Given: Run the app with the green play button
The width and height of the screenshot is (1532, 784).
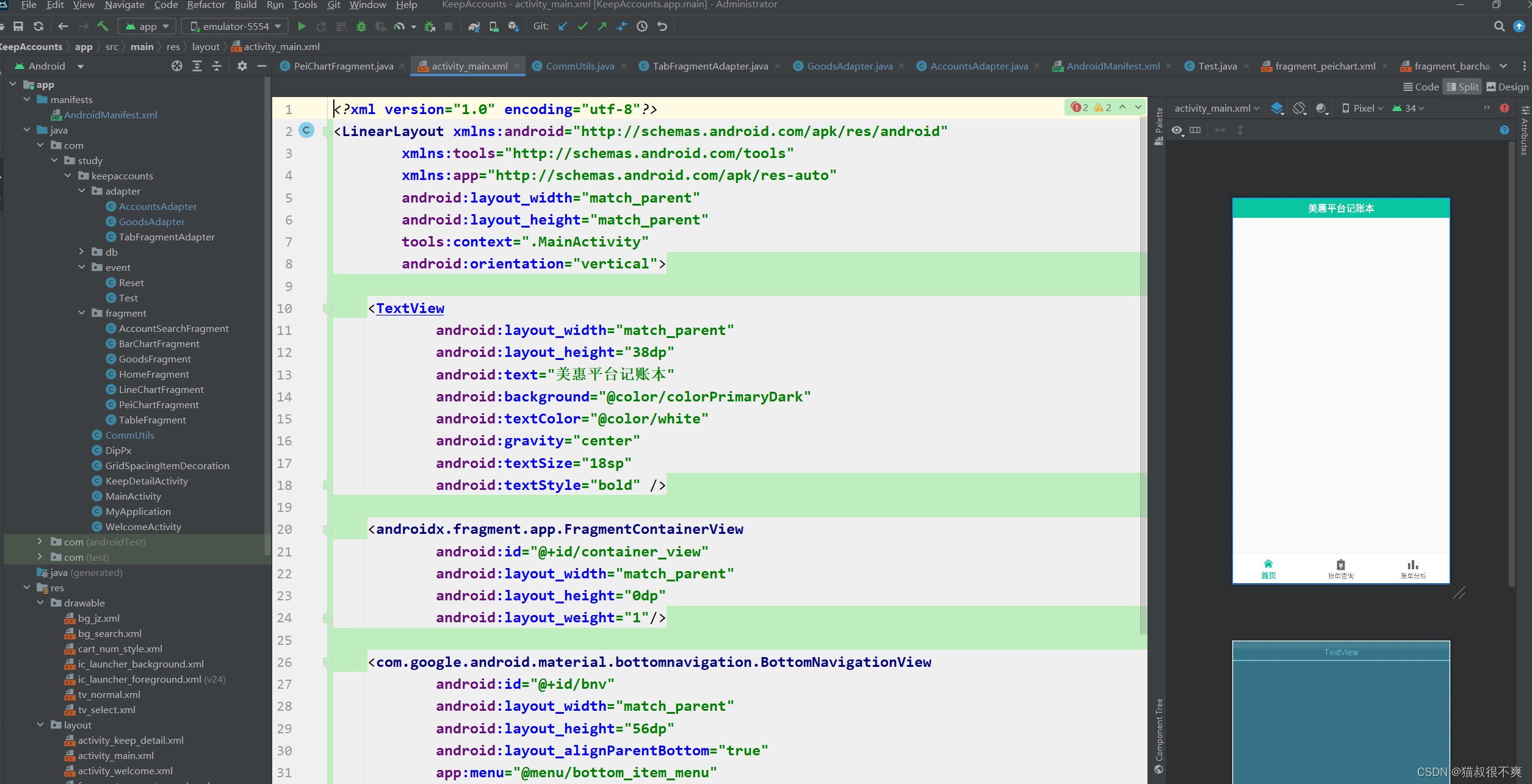Looking at the screenshot, I should tap(302, 26).
